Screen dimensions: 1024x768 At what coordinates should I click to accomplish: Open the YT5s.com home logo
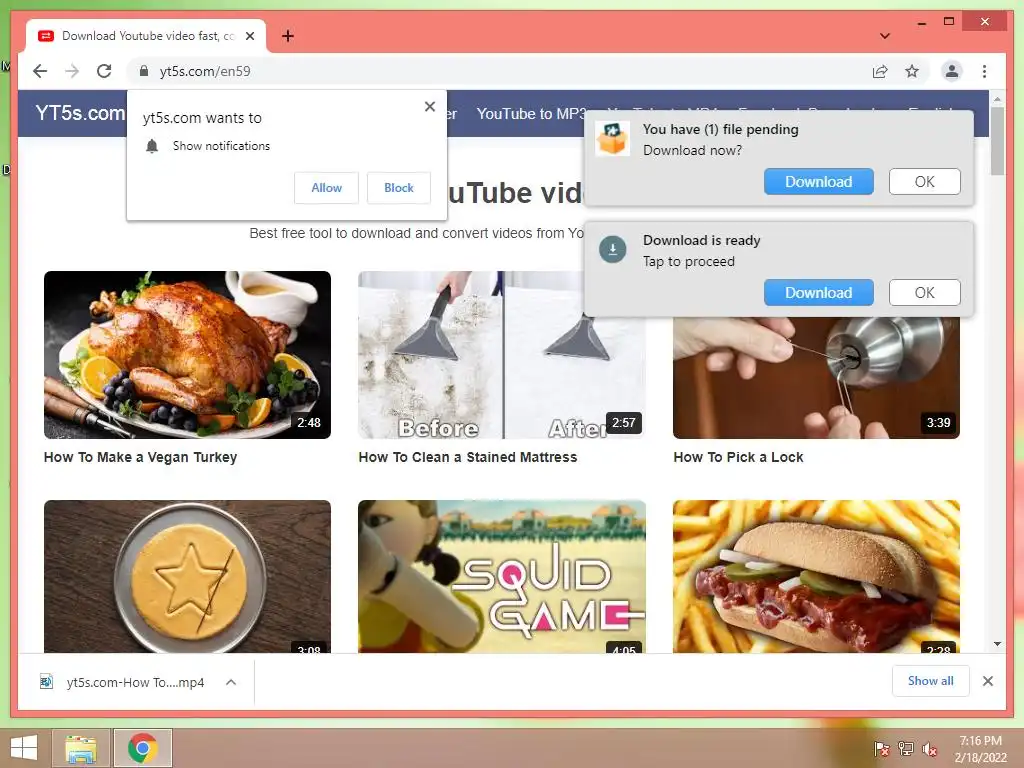pyautogui.click(x=80, y=113)
